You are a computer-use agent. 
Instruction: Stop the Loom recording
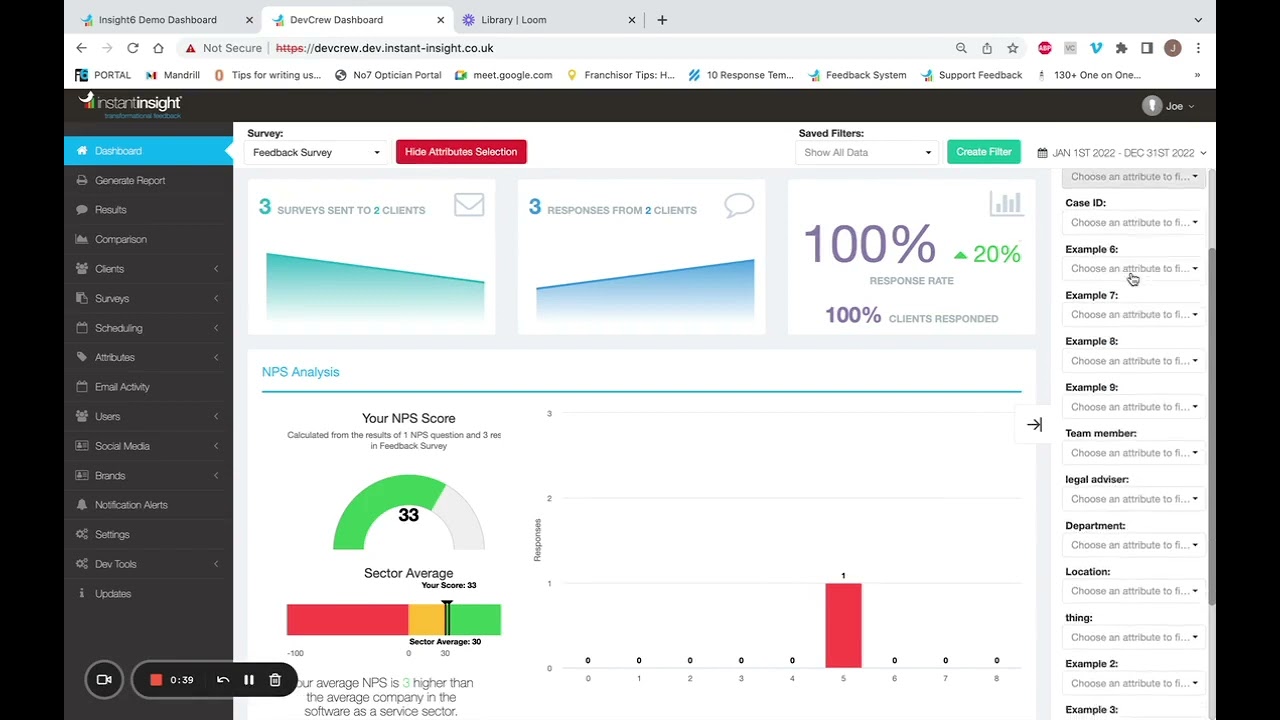coord(156,680)
